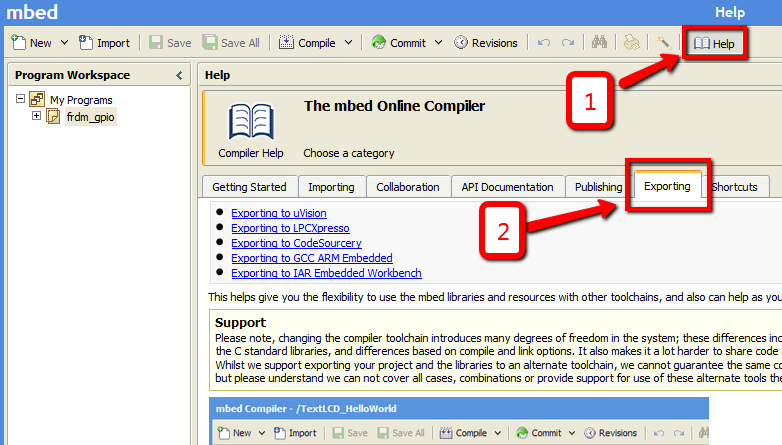This screenshot has width=782, height=445.
Task: Collapse the My Programs tree node
Action: (x=20, y=99)
